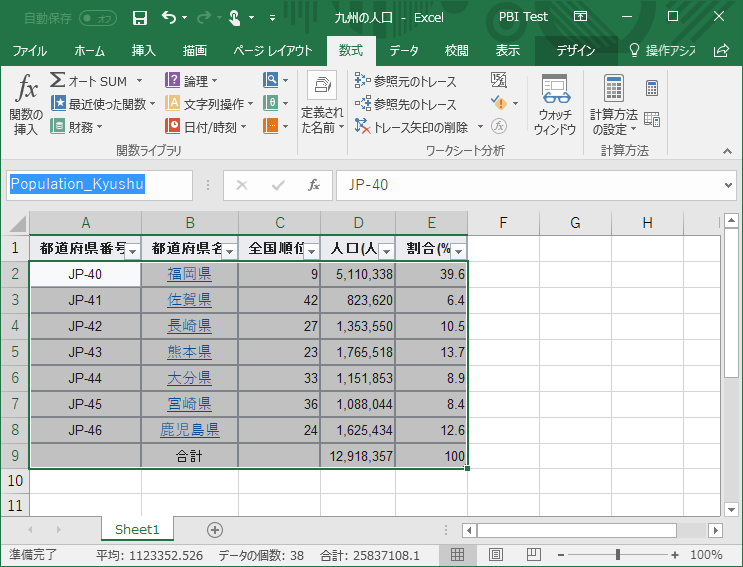
Task: Click the Evaluate Formula icon
Action: coord(498,126)
